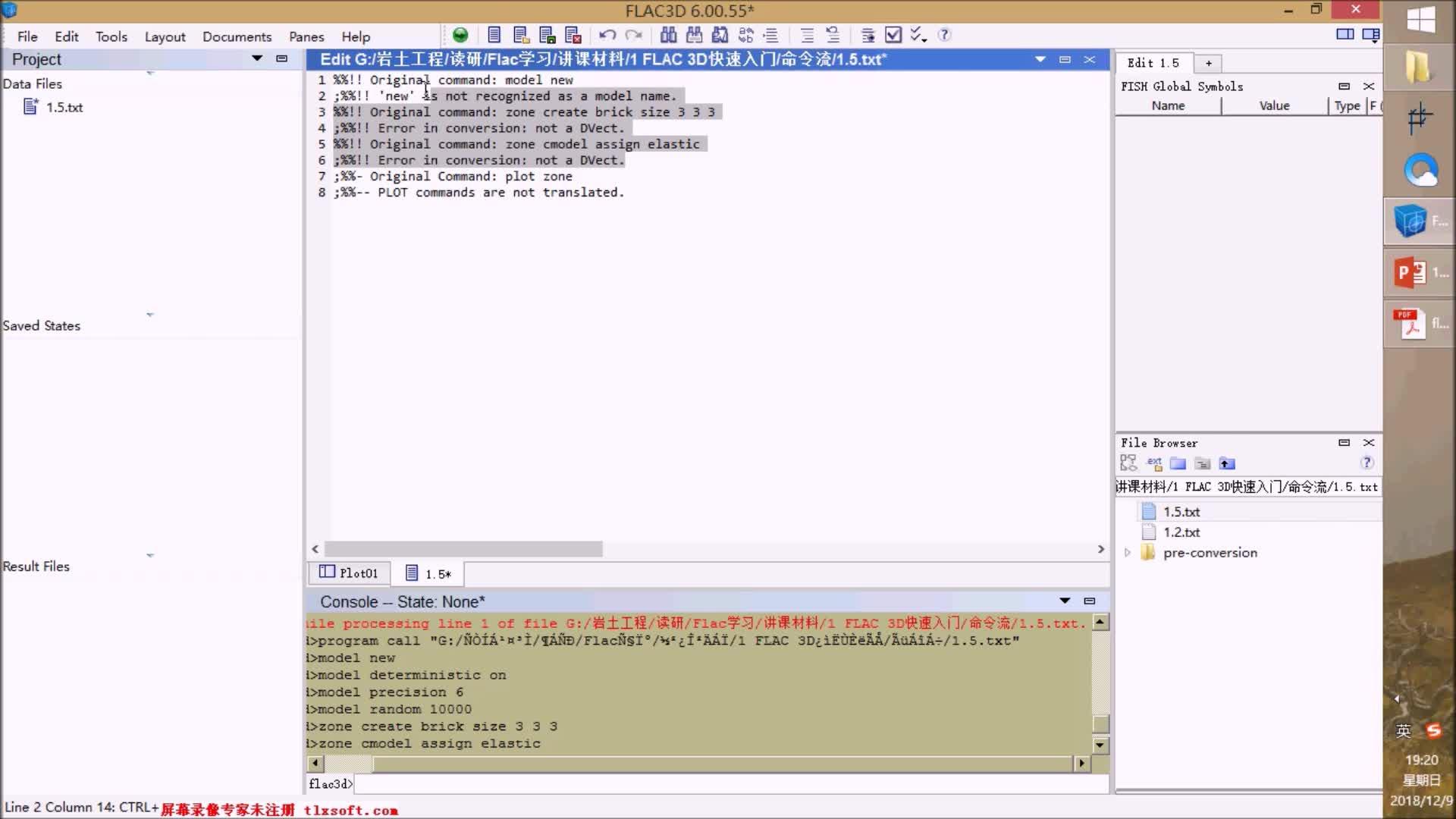
Task: Open the Tools menu
Action: pos(111,36)
